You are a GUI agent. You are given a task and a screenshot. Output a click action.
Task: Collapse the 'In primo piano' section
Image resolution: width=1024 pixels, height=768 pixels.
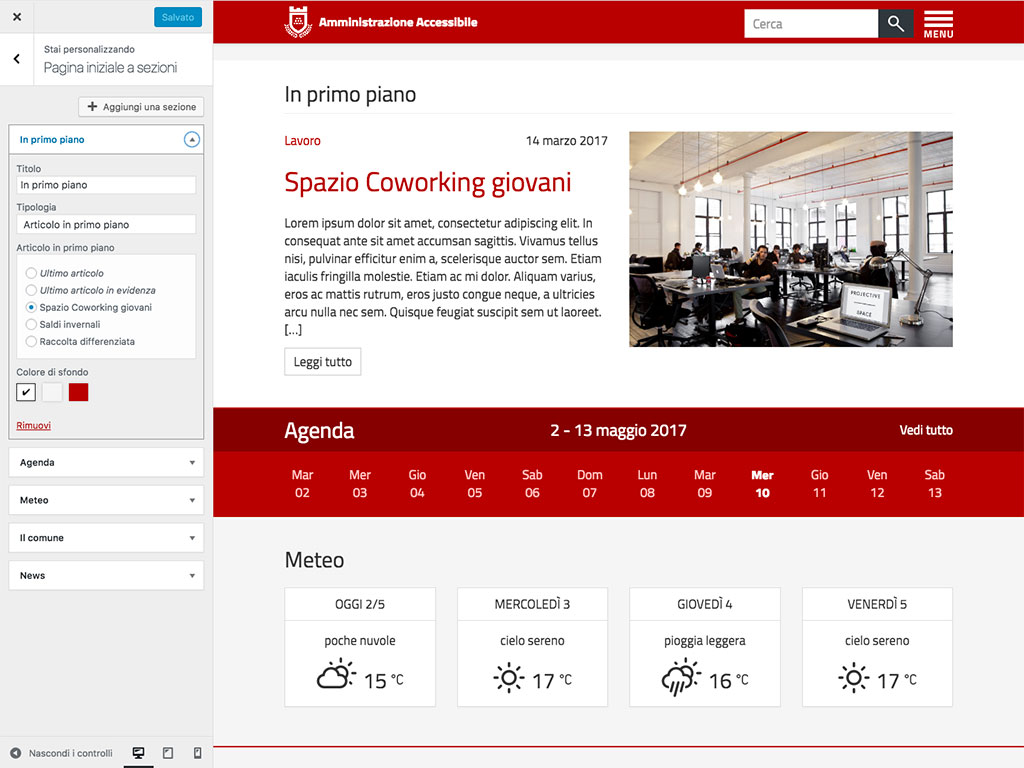tap(192, 140)
